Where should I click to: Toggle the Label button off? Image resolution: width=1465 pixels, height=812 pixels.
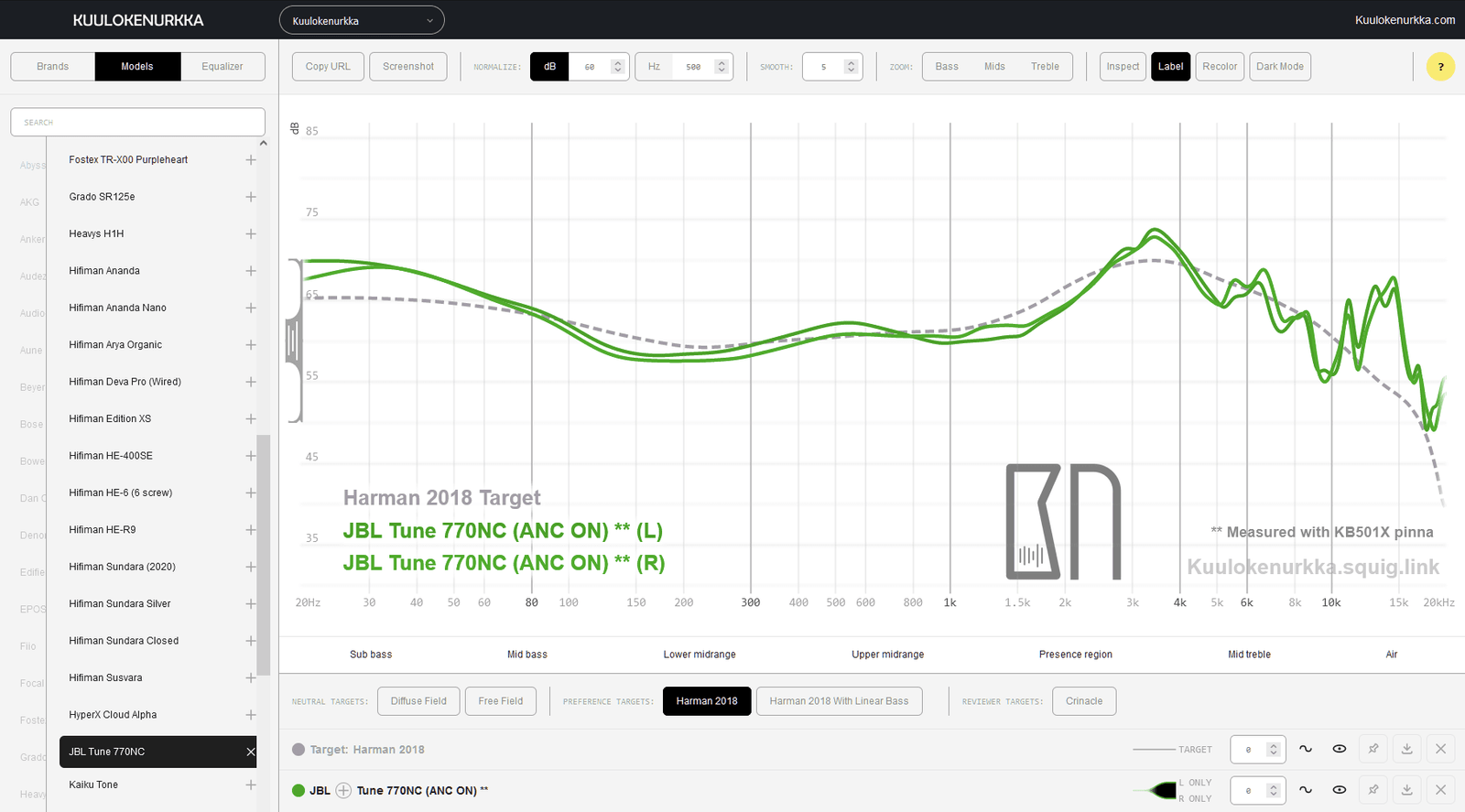[x=1170, y=67]
